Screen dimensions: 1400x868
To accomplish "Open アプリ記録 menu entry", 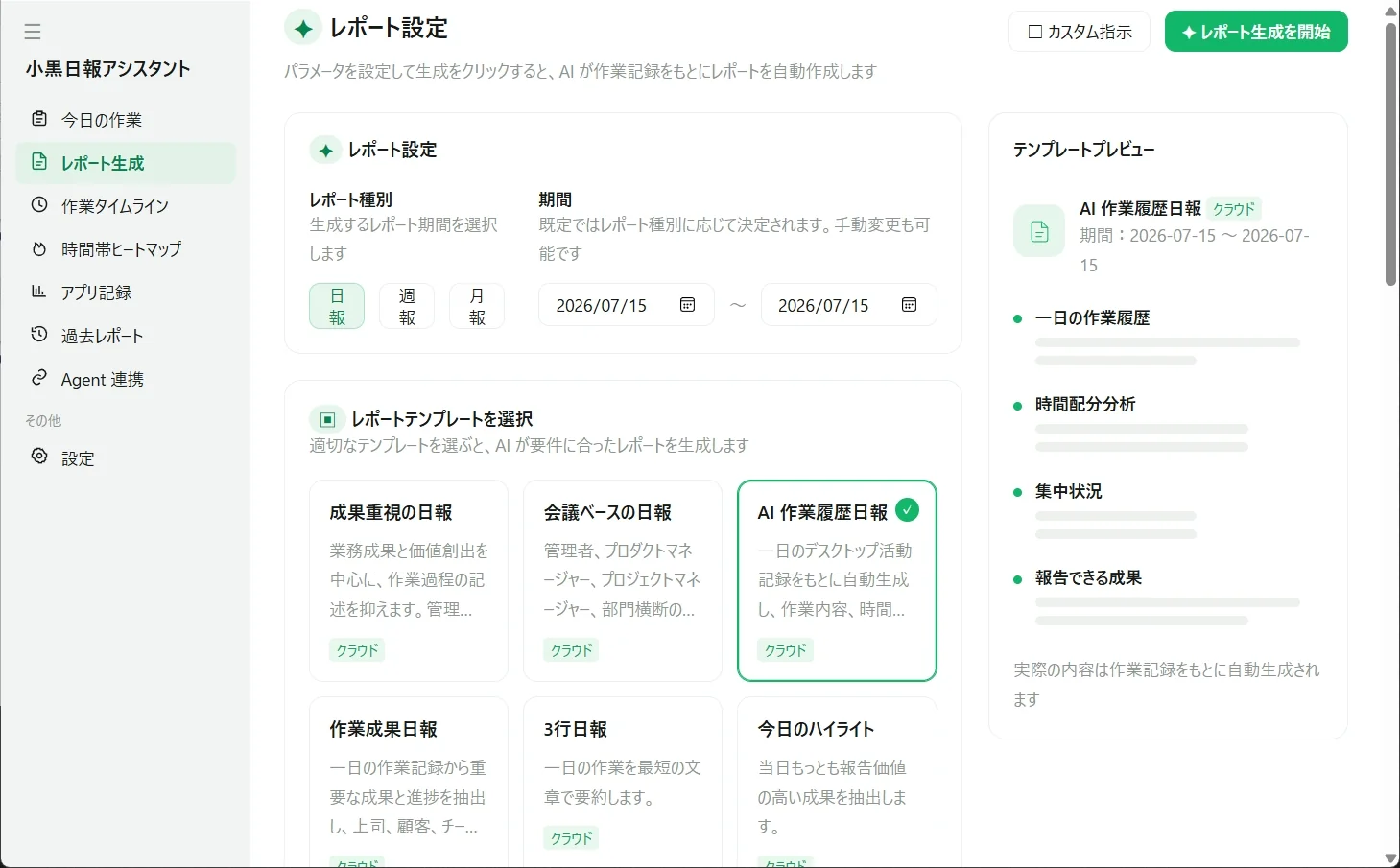I will 126,293.
